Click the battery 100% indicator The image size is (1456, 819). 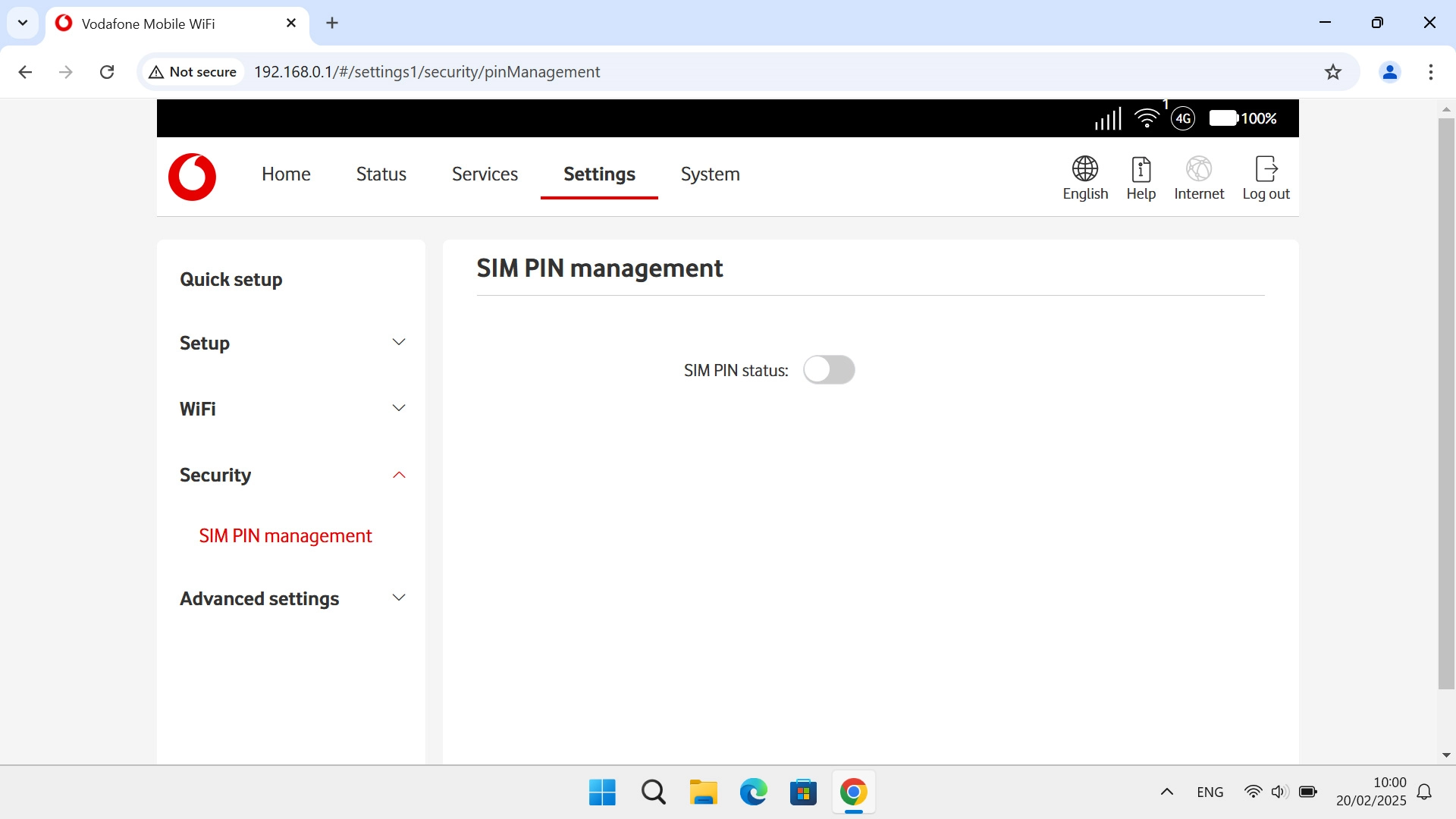[1242, 118]
